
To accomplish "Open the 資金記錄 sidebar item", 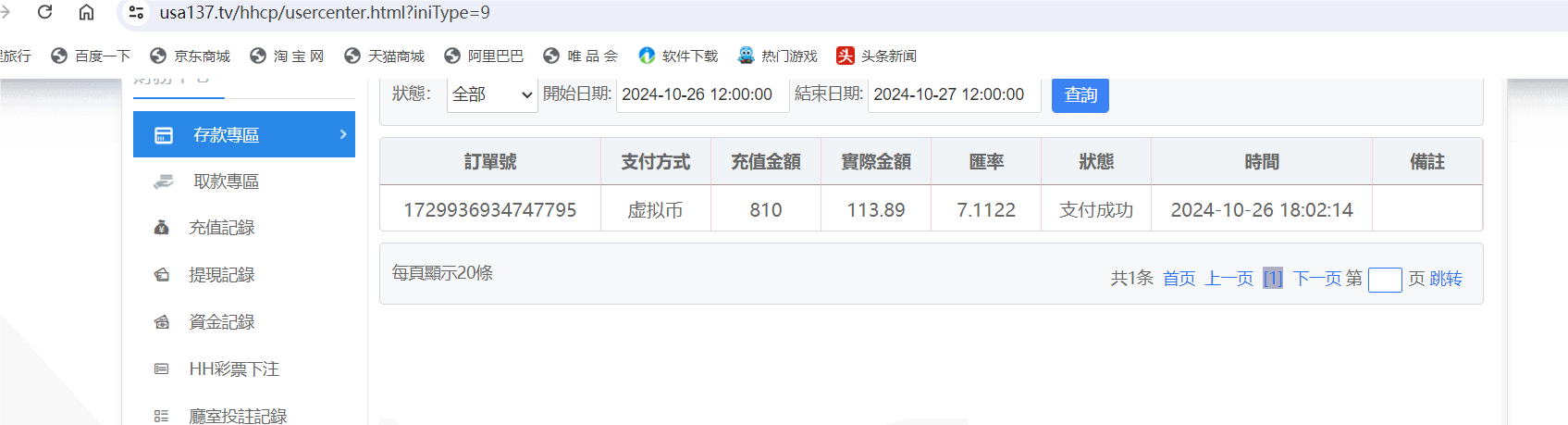I will [221, 322].
